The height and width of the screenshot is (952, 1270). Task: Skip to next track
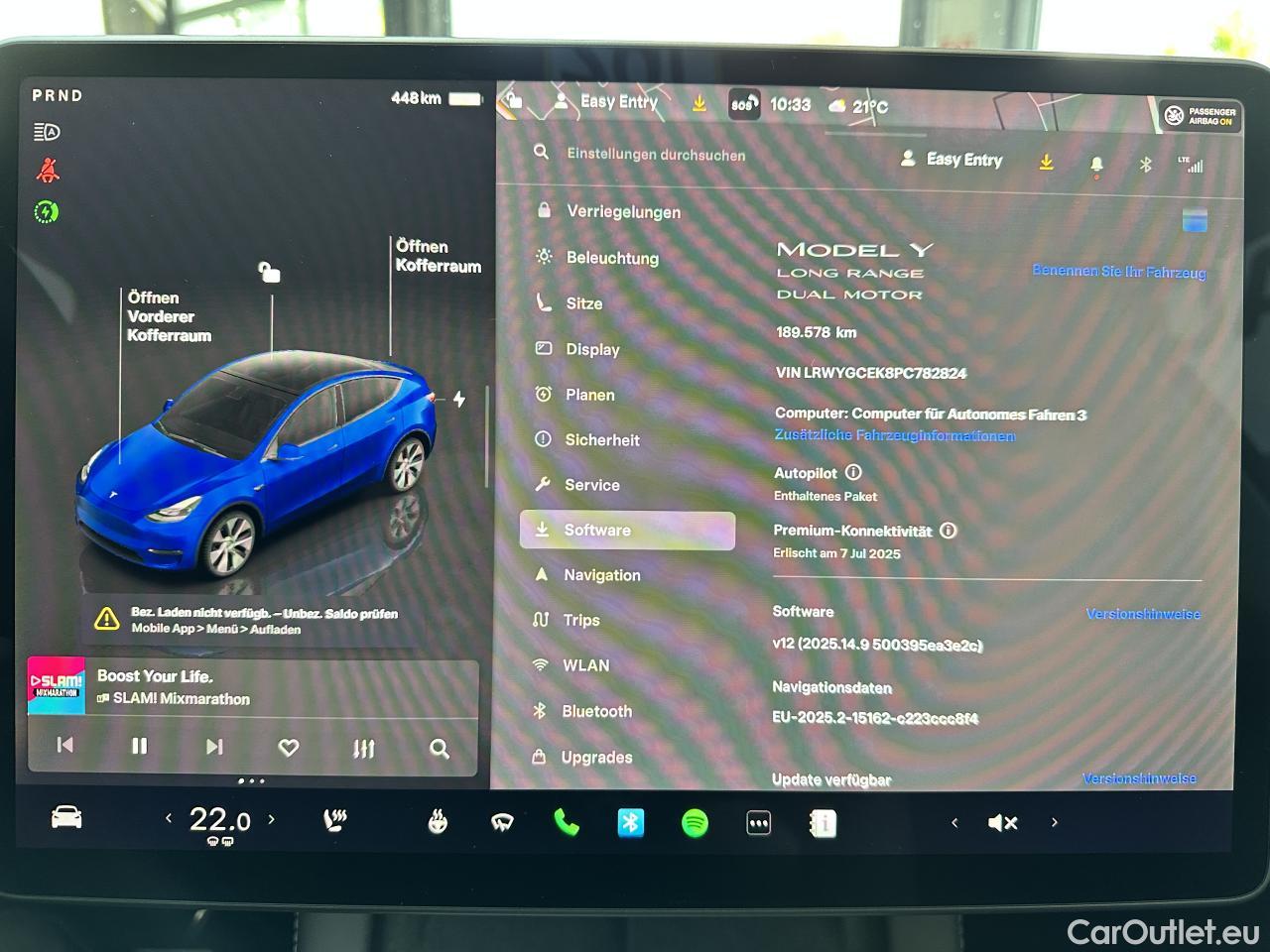(214, 747)
